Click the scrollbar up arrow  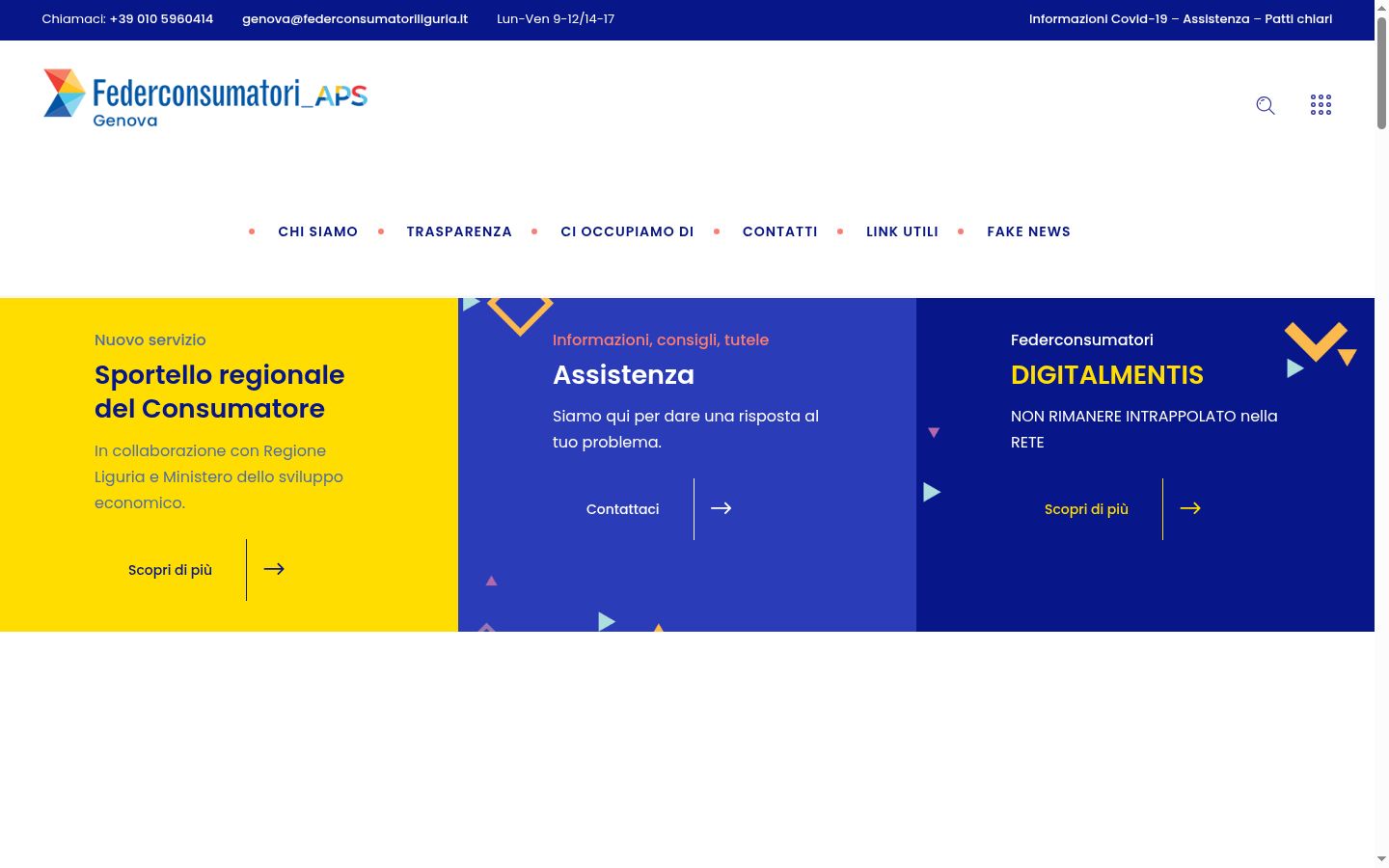(1381, 8)
